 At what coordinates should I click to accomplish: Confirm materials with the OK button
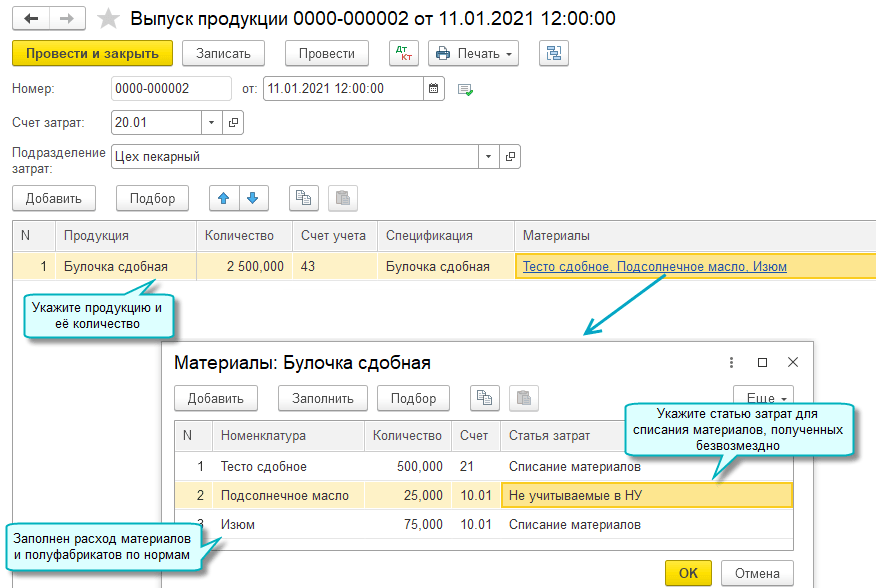pos(688,573)
